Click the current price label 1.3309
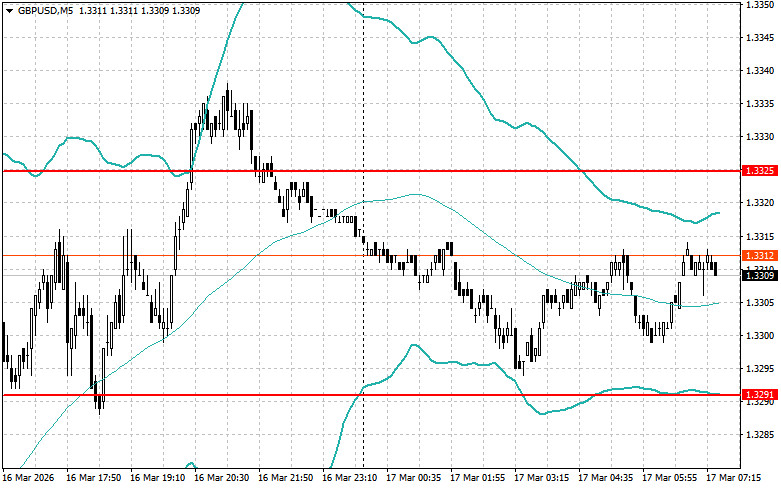 (x=760, y=275)
